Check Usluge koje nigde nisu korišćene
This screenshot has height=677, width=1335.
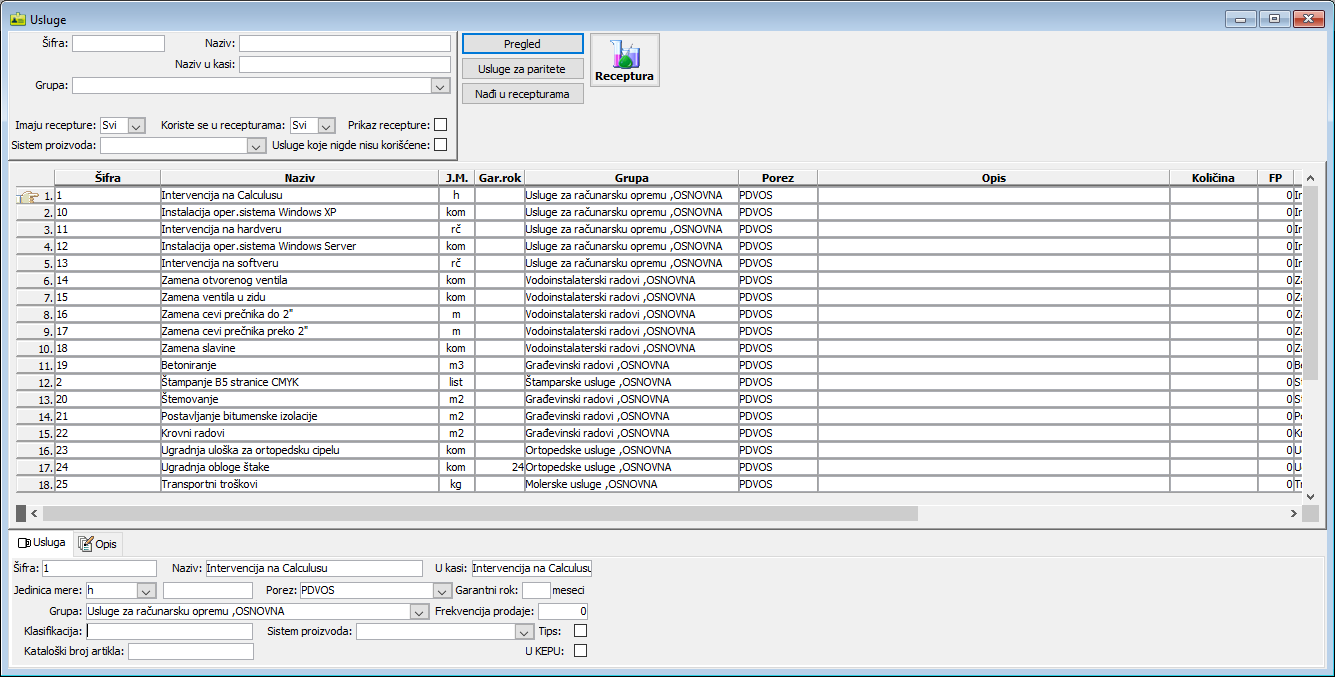click(x=440, y=145)
